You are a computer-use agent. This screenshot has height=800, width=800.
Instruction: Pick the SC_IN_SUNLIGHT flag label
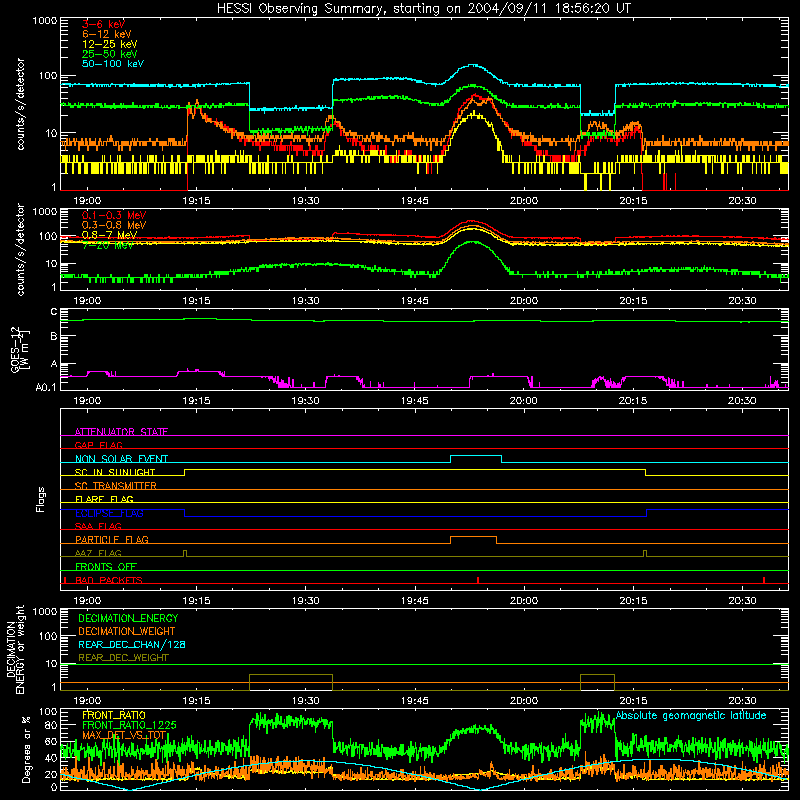(x=115, y=472)
